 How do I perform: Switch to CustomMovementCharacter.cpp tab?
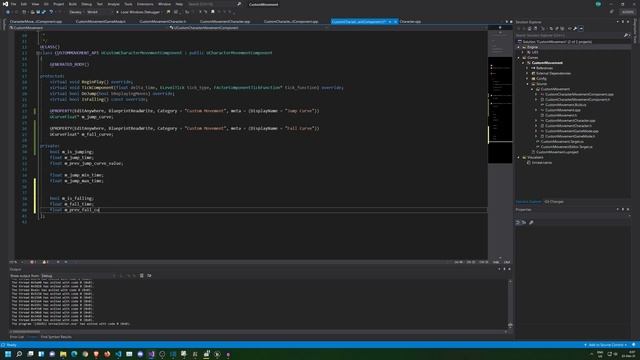coord(225,21)
